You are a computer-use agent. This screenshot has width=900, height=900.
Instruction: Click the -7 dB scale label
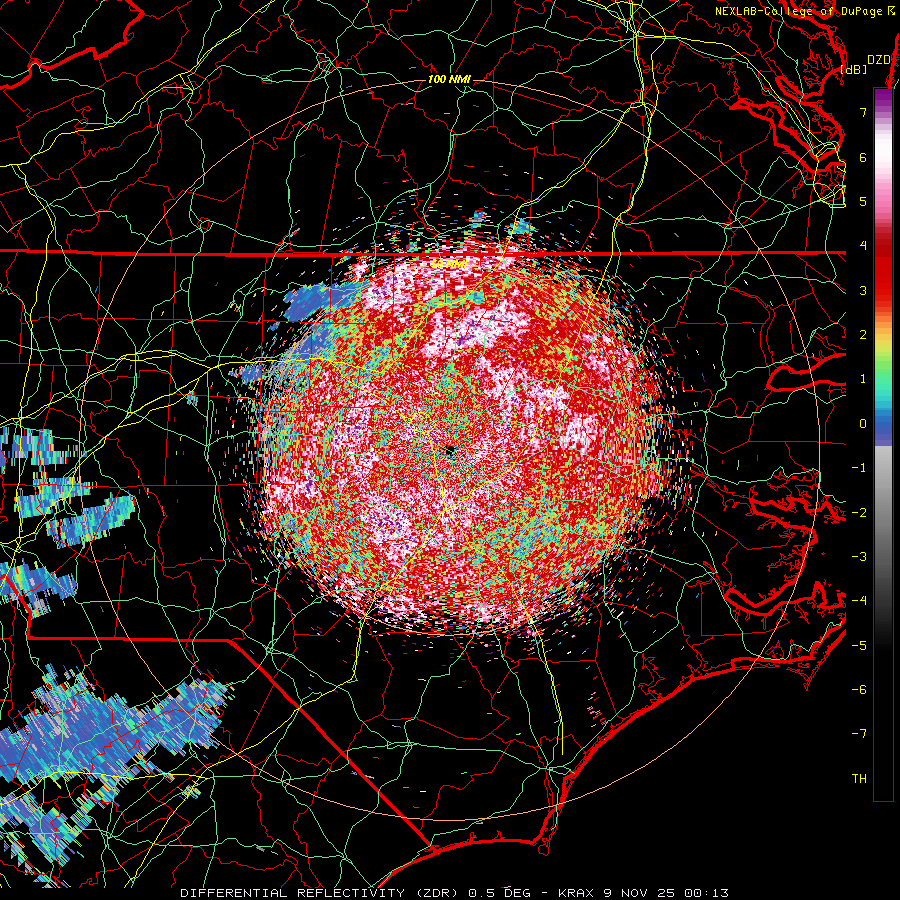click(x=859, y=734)
